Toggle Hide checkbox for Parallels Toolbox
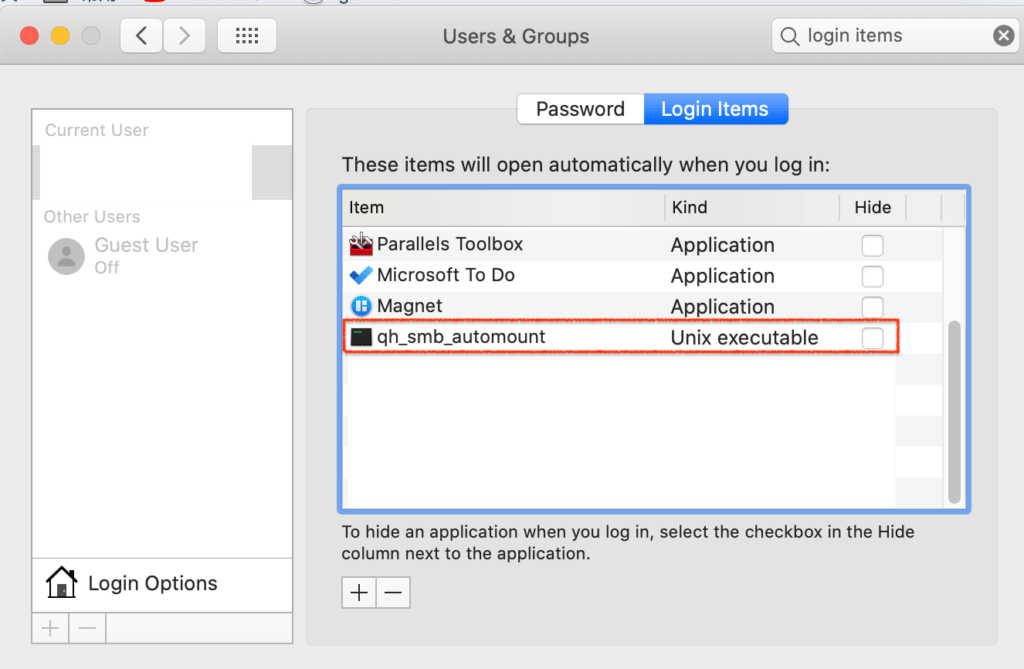Viewport: 1024px width, 669px height. point(872,245)
